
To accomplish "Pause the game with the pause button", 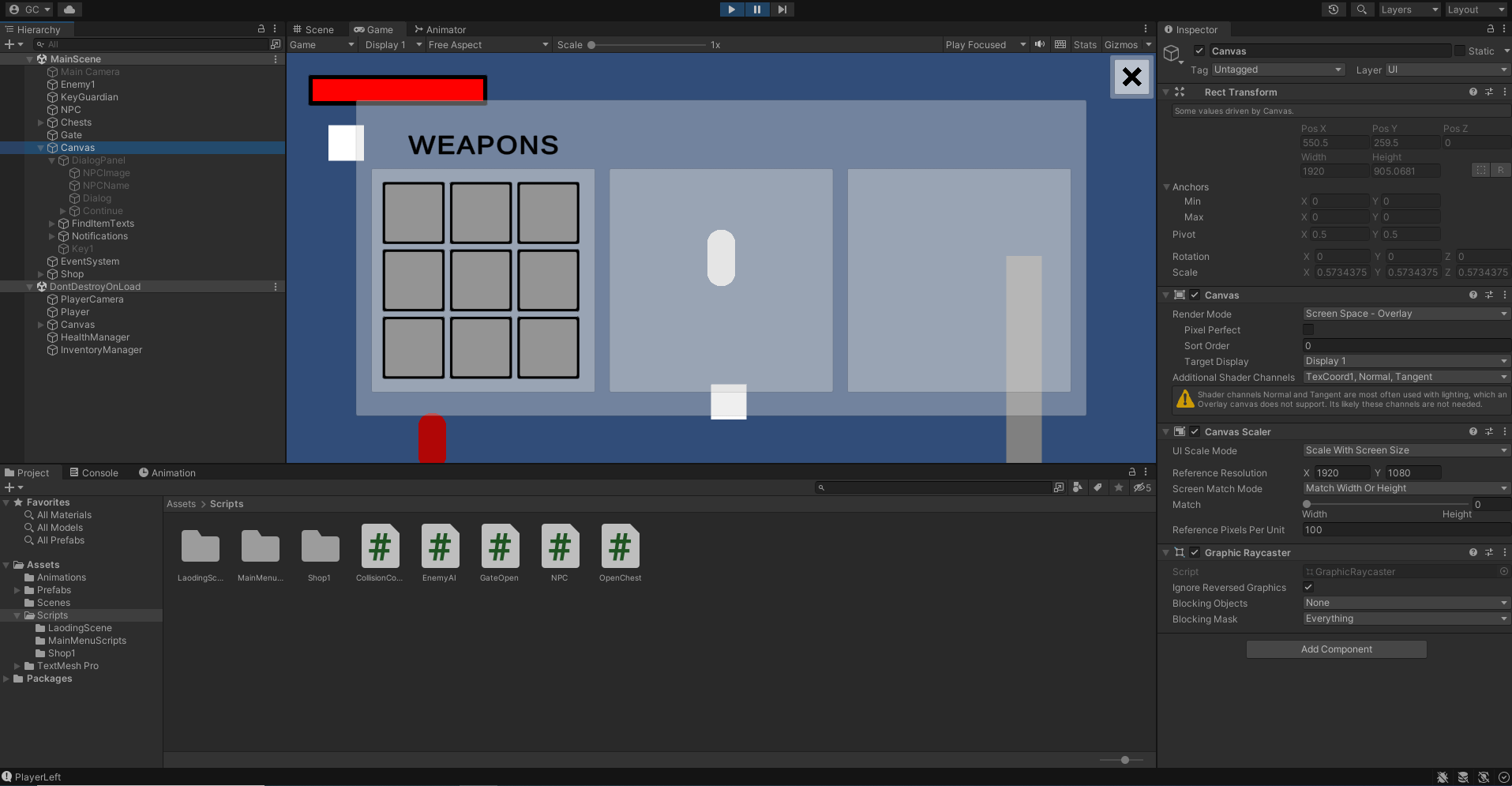I will point(756,9).
